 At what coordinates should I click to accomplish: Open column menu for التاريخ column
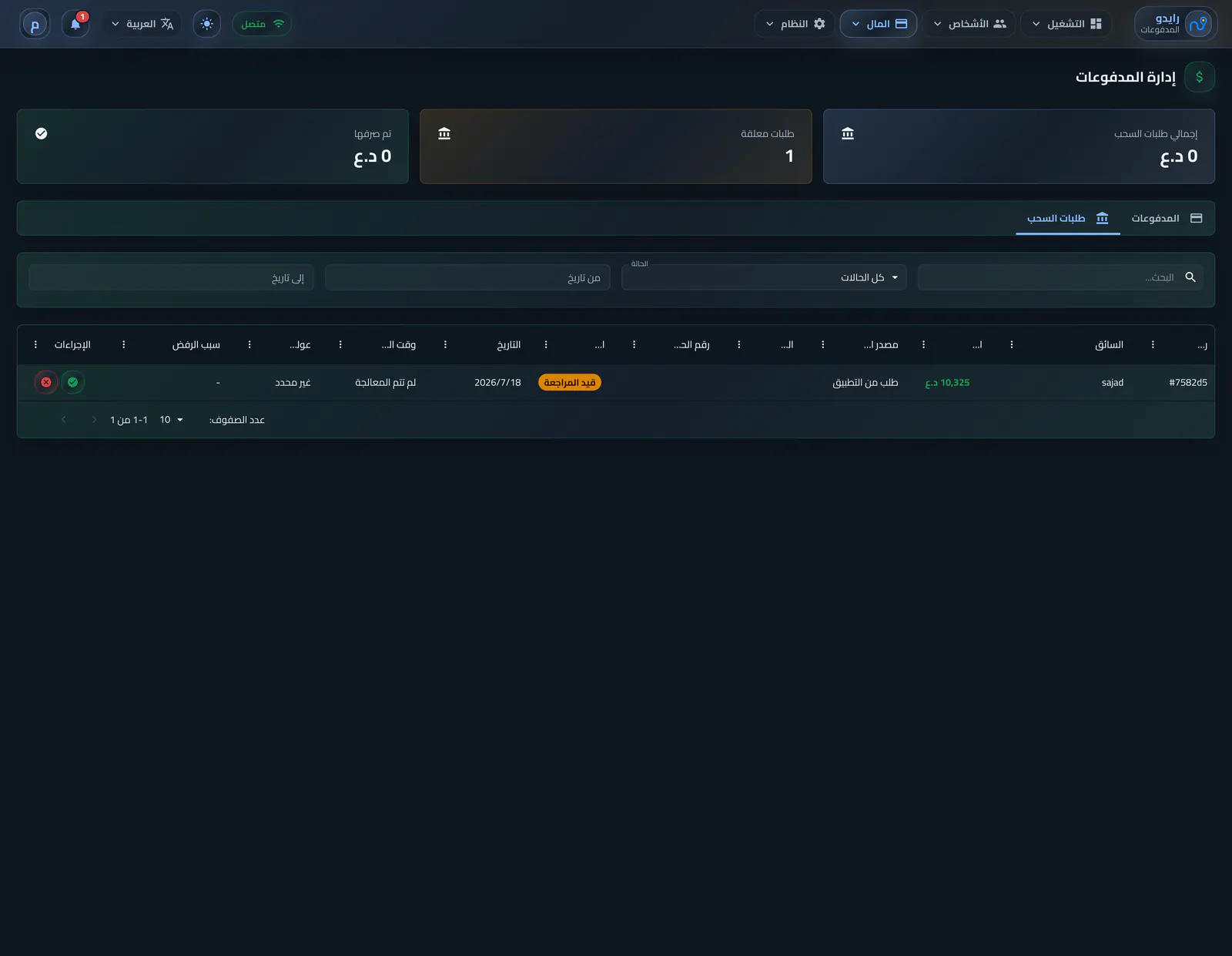tap(445, 344)
